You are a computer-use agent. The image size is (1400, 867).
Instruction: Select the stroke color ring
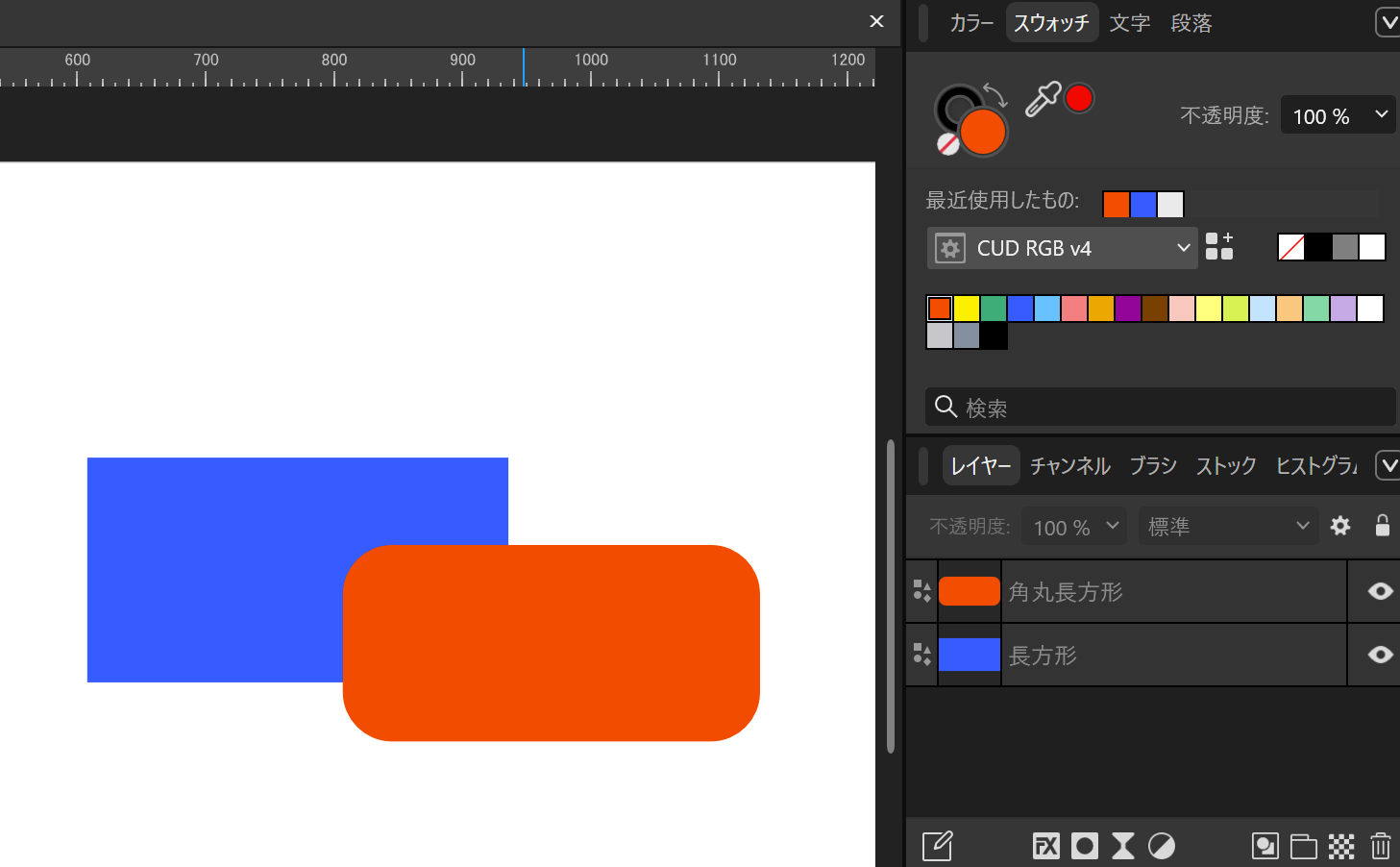pos(956,106)
